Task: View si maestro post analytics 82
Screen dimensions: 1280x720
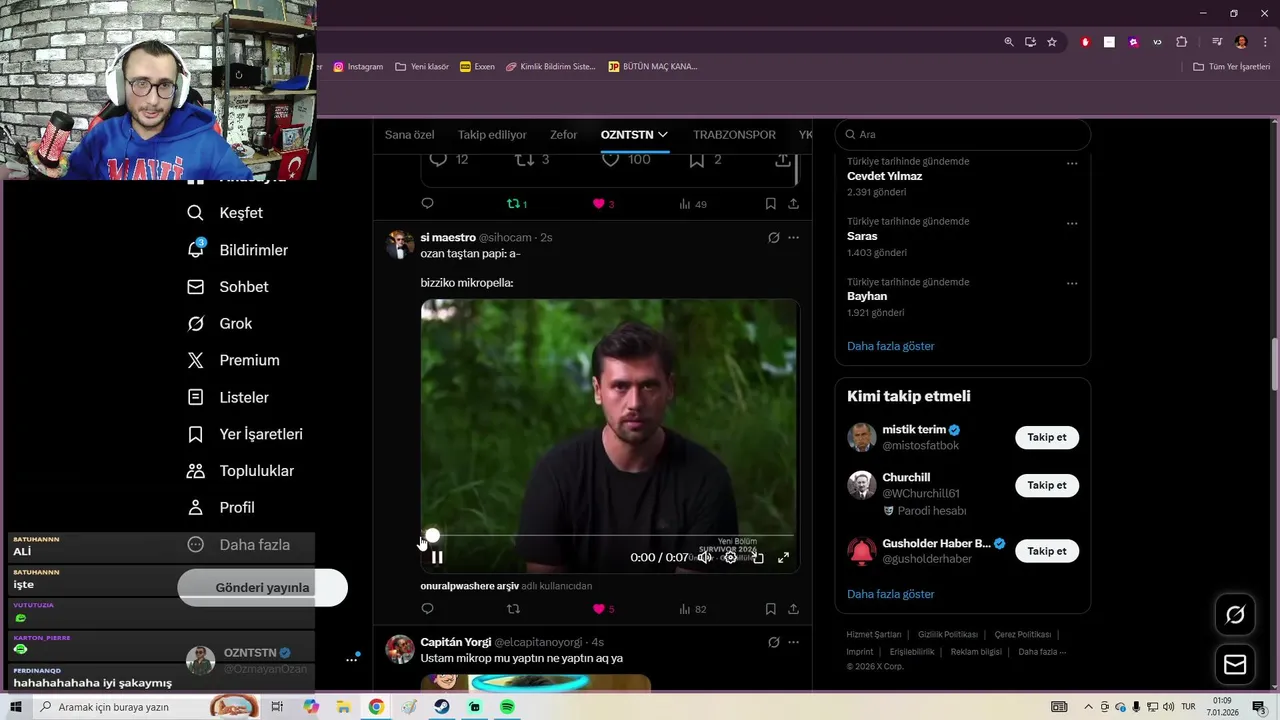Action: click(693, 609)
